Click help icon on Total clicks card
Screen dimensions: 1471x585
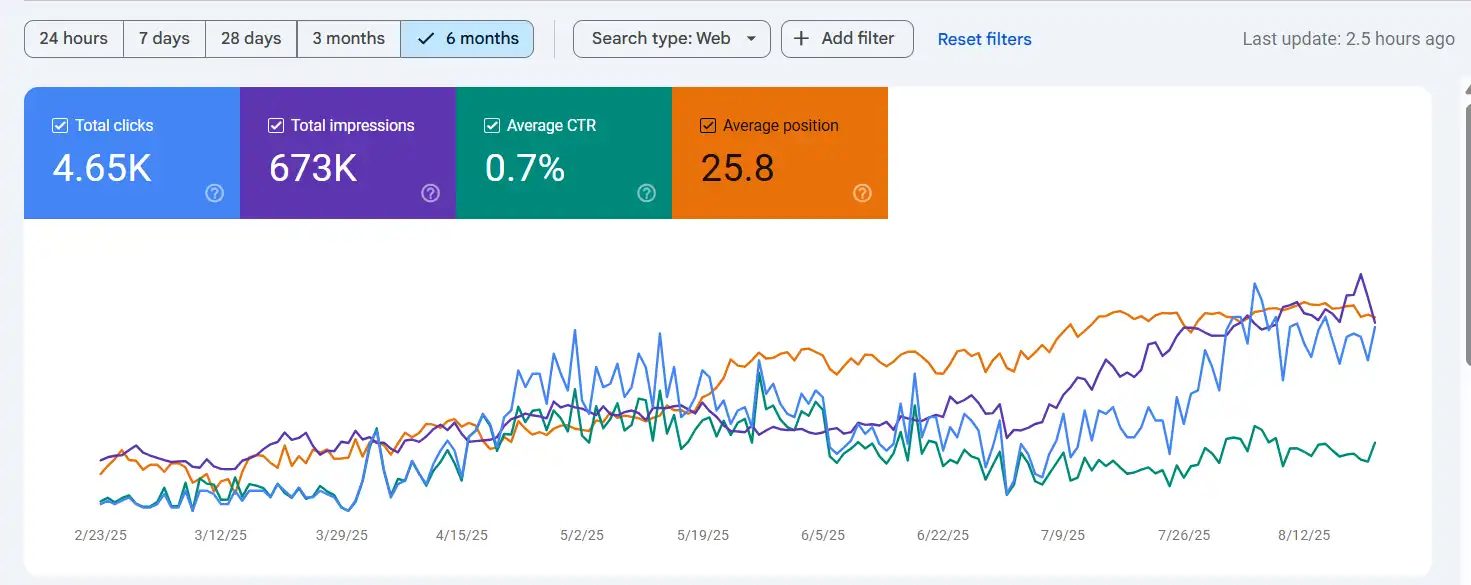coord(214,194)
